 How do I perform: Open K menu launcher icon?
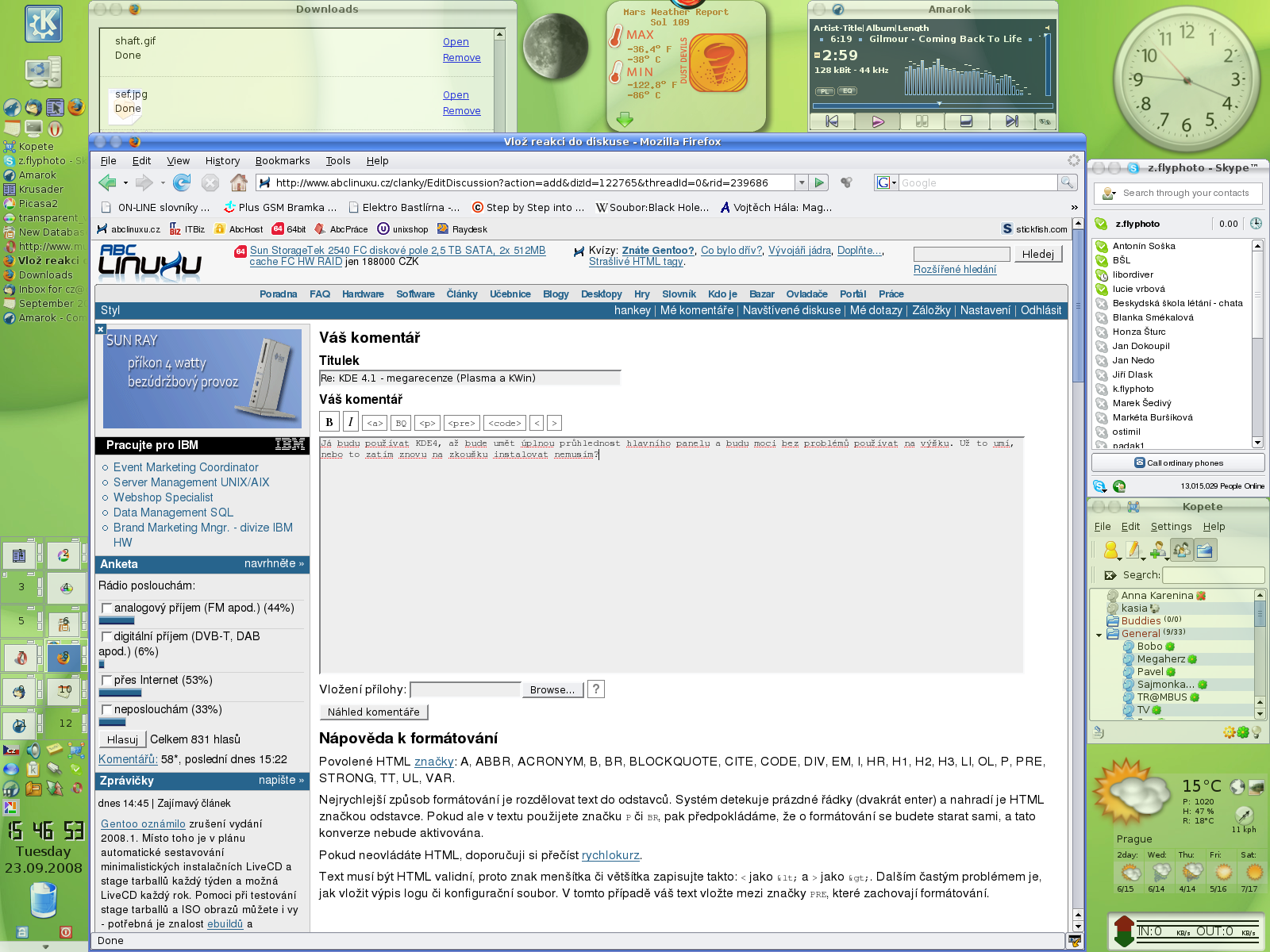[x=44, y=24]
